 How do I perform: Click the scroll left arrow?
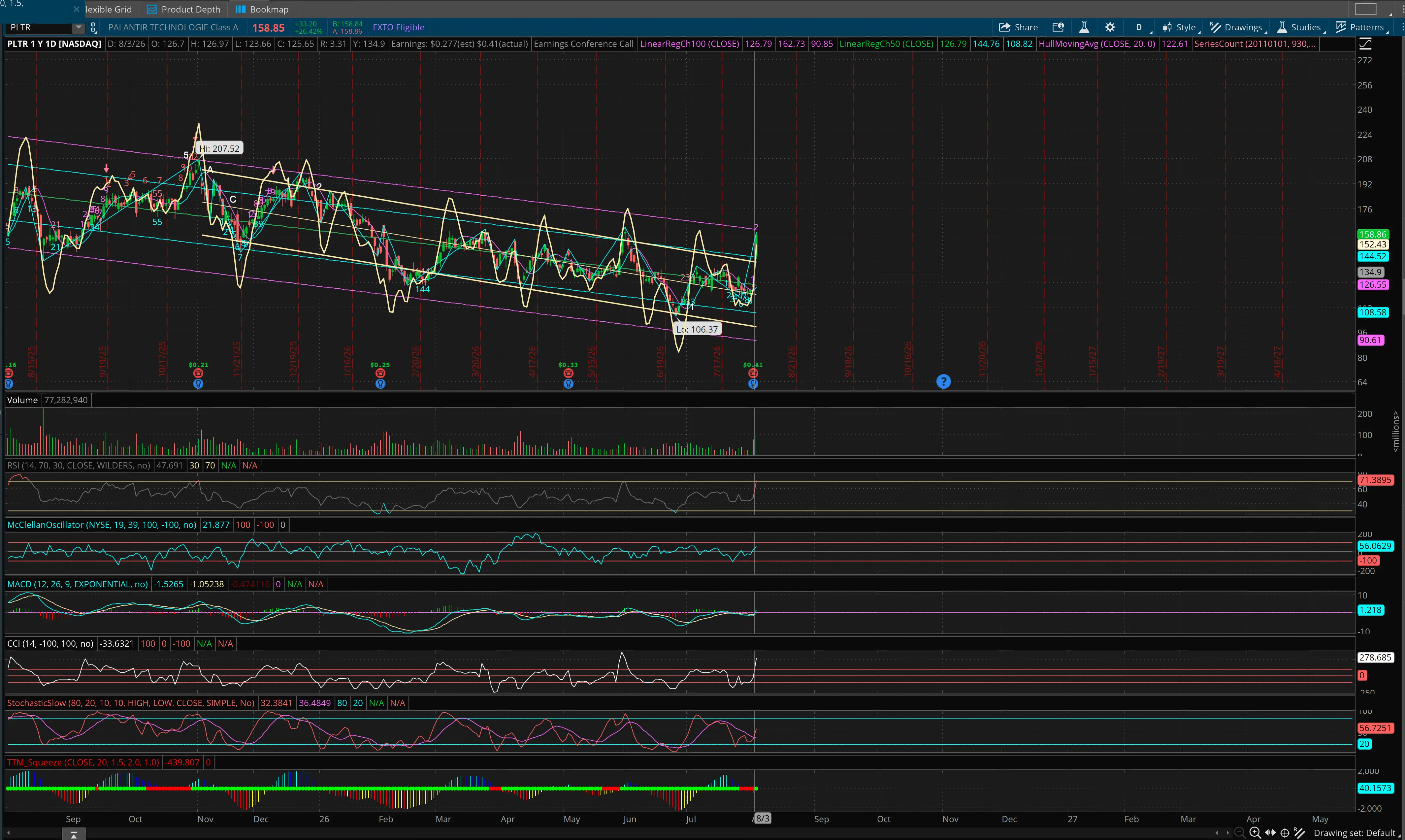coord(1217,833)
